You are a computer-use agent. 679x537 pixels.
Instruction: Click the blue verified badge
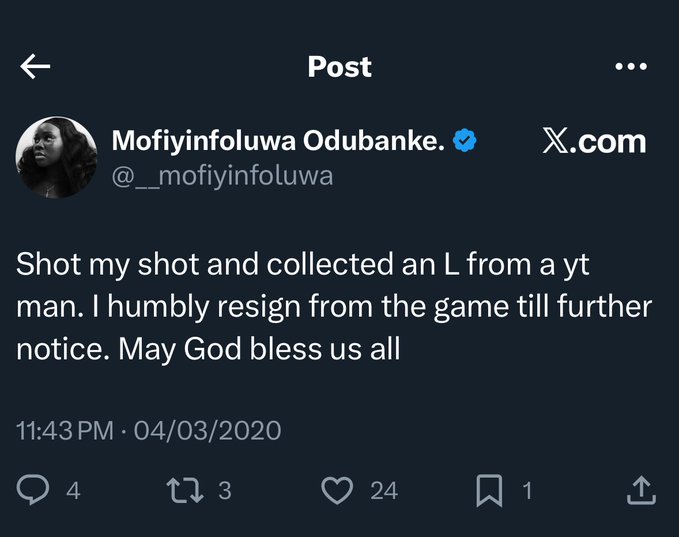pyautogui.click(x=464, y=142)
